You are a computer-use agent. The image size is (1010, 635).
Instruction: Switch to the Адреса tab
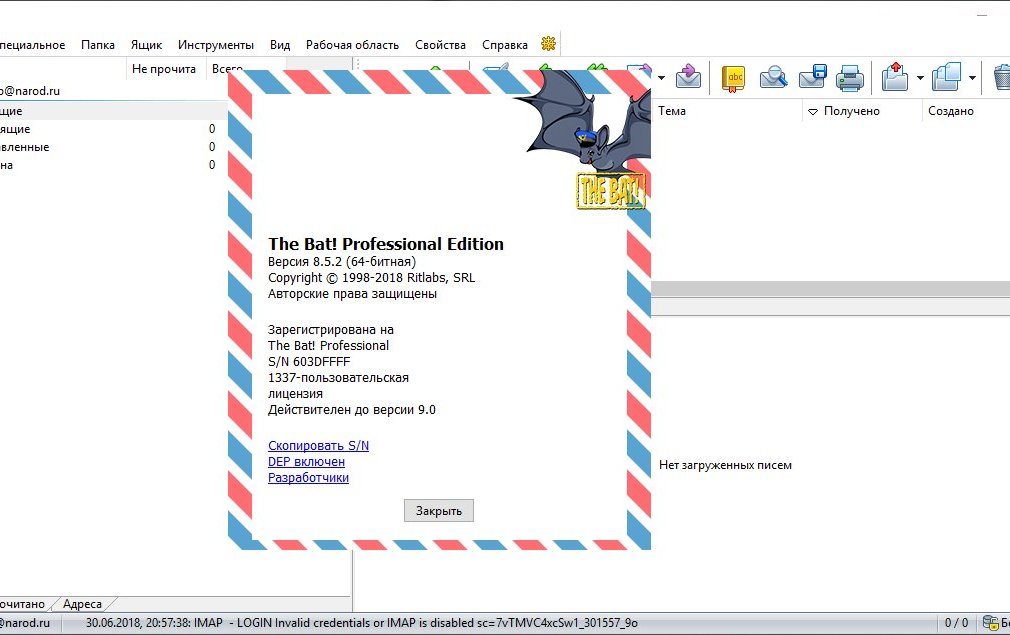(x=82, y=604)
